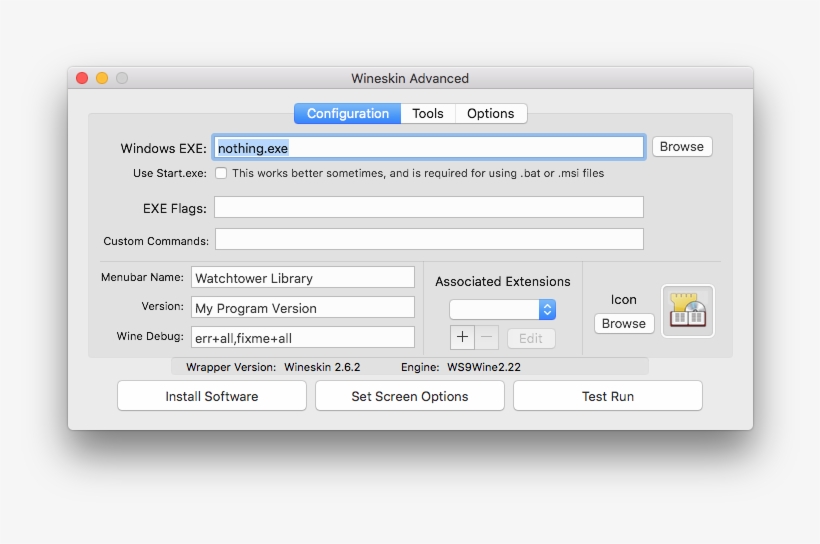The width and height of the screenshot is (820, 544).
Task: Click the Watchtower Library icon preview
Action: coord(688,311)
